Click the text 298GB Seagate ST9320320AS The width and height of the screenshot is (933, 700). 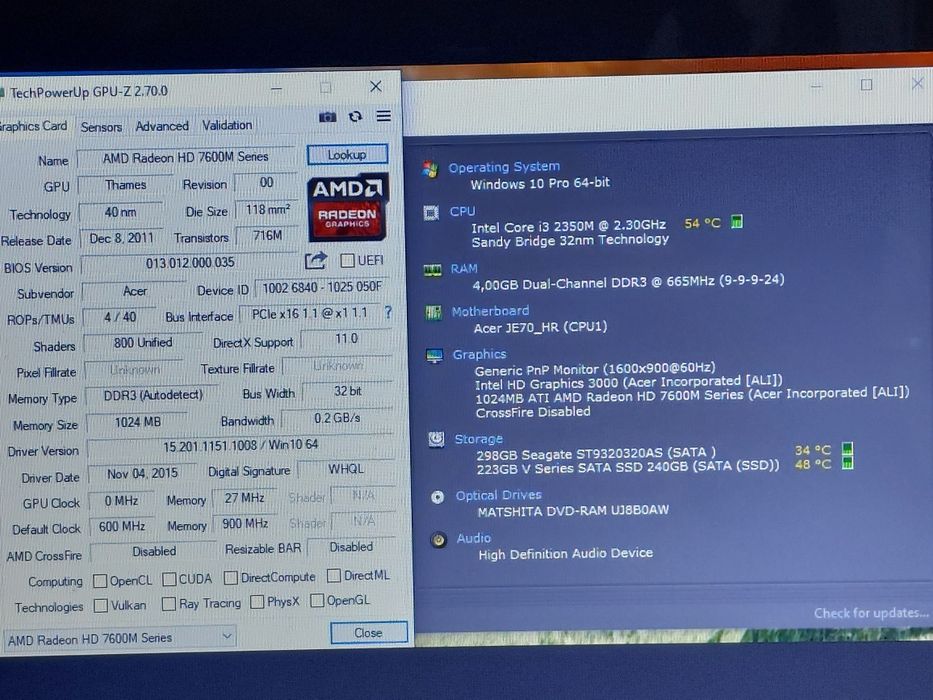569,454
